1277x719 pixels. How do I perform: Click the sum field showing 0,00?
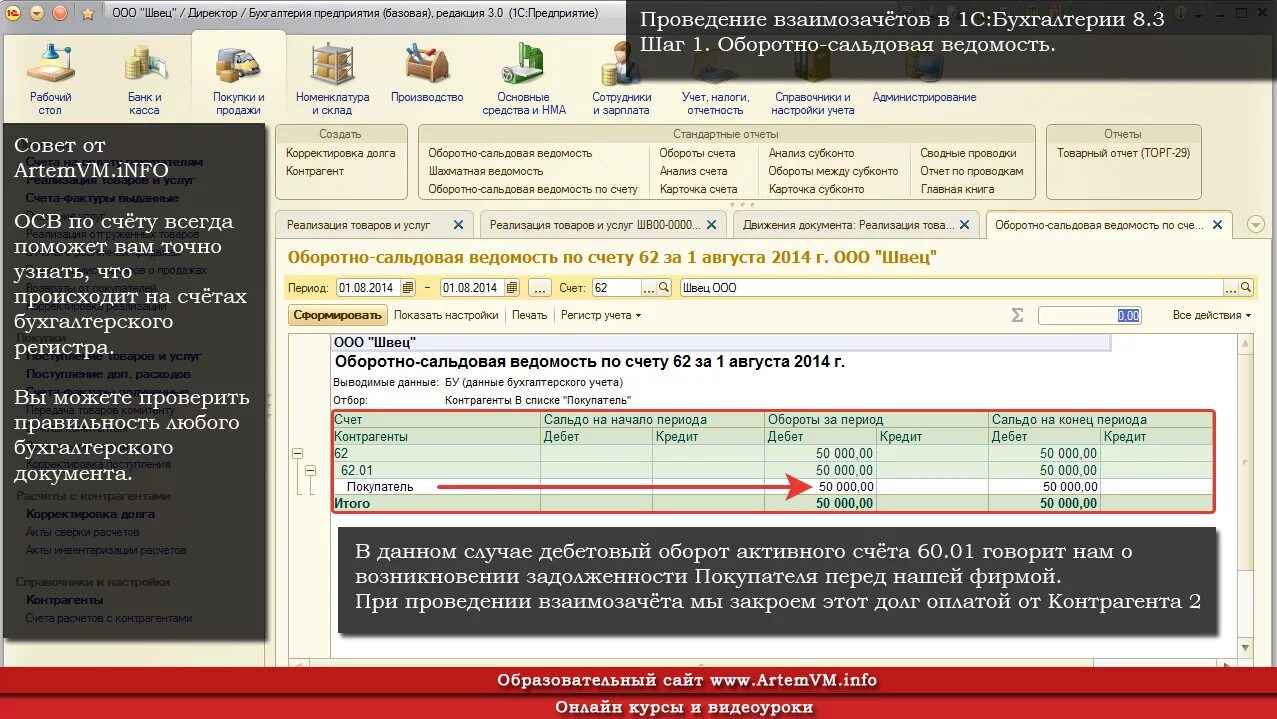coord(1089,315)
